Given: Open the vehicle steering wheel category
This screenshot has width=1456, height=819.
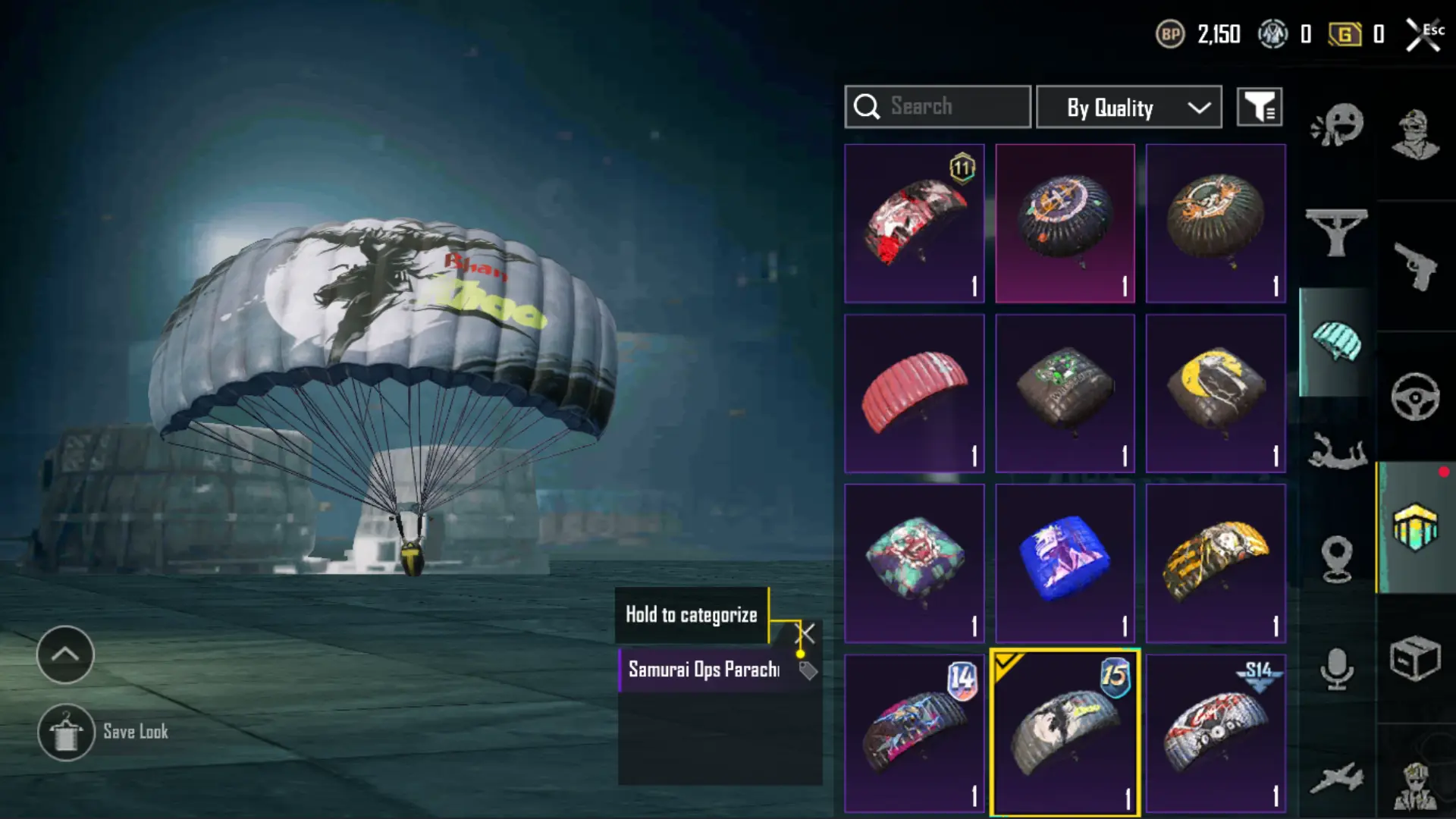Looking at the screenshot, I should pos(1415,396).
